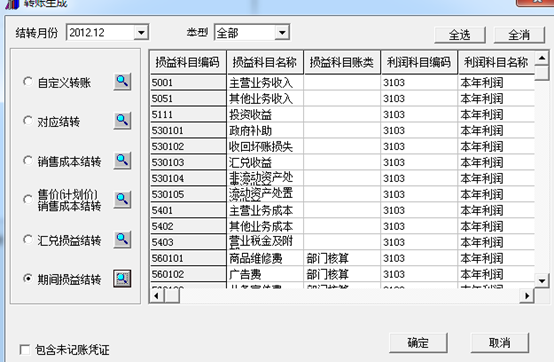This screenshot has height=363, width=555.
Task: Select 售价(计划价)销售成本结转 radio option
Action: 28,200
